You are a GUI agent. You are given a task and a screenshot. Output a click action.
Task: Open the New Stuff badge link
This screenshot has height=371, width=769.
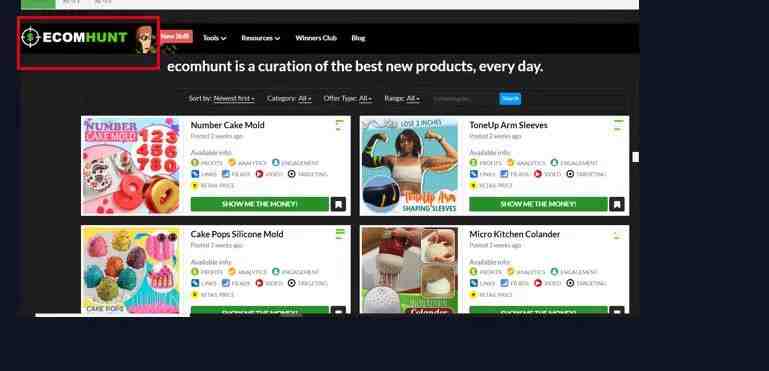click(176, 36)
